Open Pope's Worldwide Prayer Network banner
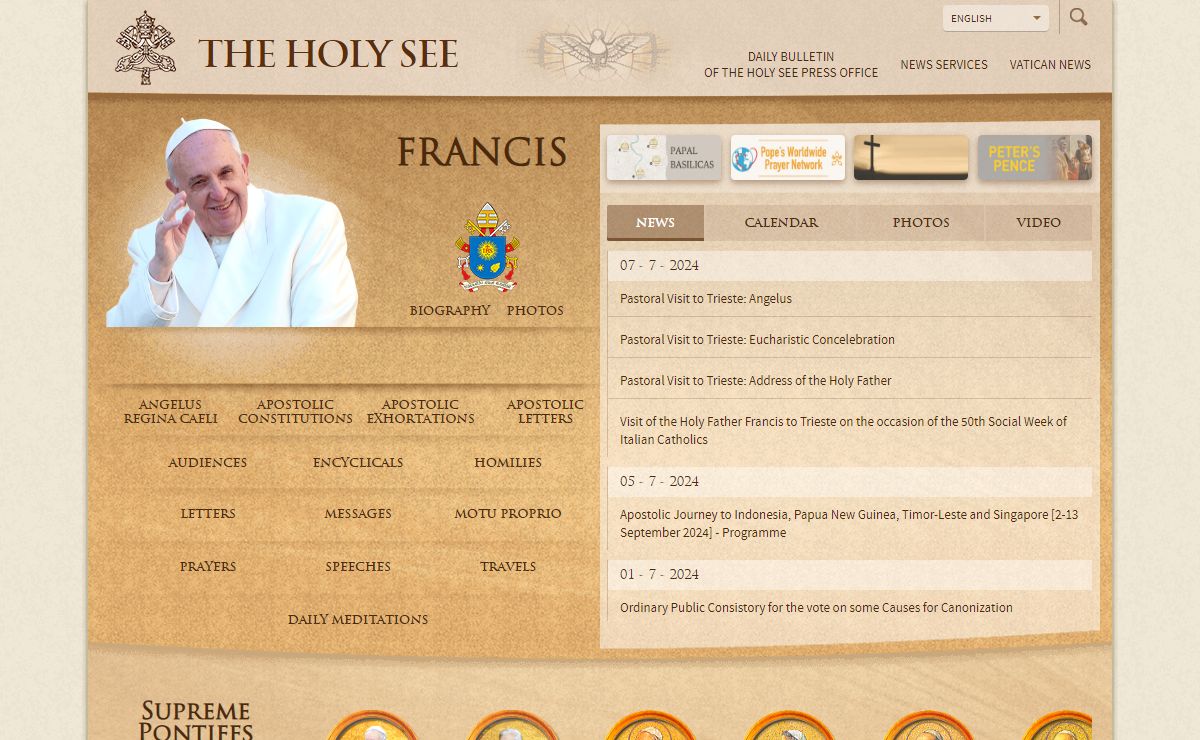The image size is (1200, 740). (788, 158)
